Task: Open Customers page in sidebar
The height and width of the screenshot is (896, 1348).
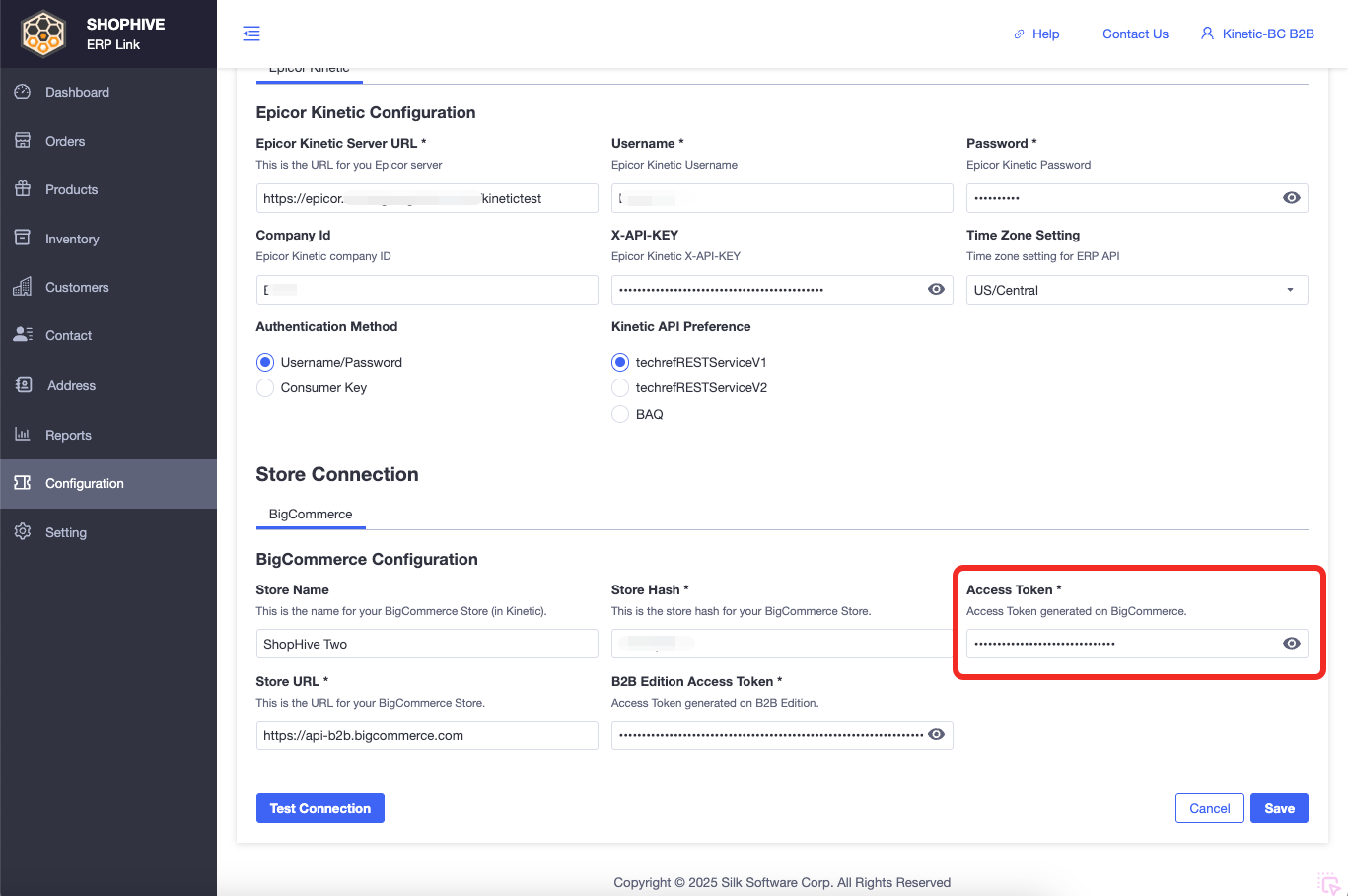Action: point(108,287)
